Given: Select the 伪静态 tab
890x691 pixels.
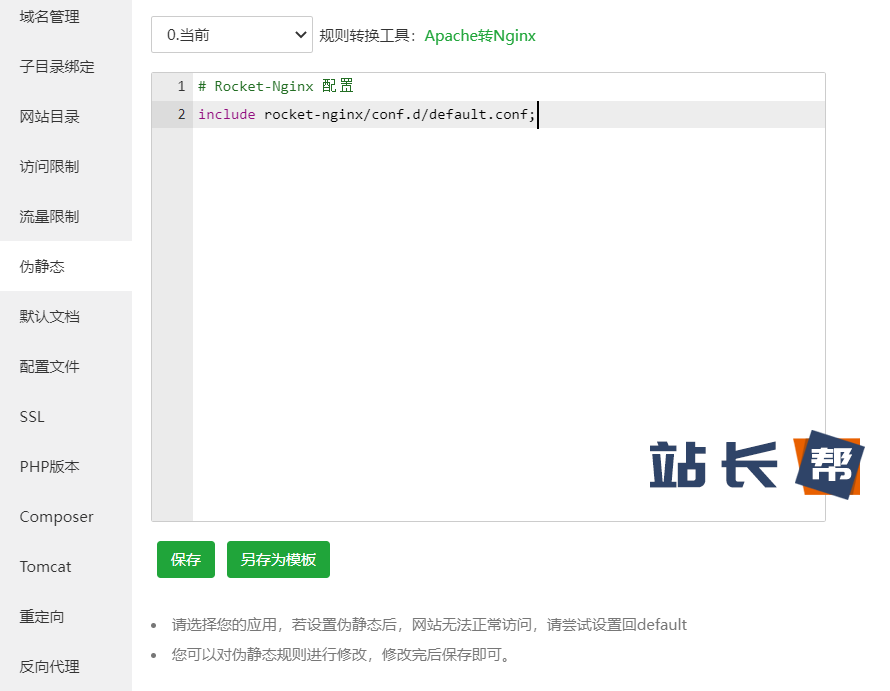Looking at the screenshot, I should click(43, 267).
